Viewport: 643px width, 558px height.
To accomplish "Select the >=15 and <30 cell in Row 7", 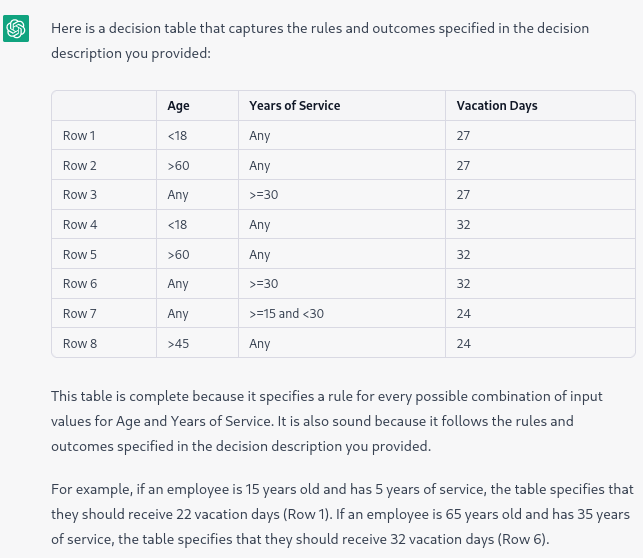I will (x=342, y=314).
